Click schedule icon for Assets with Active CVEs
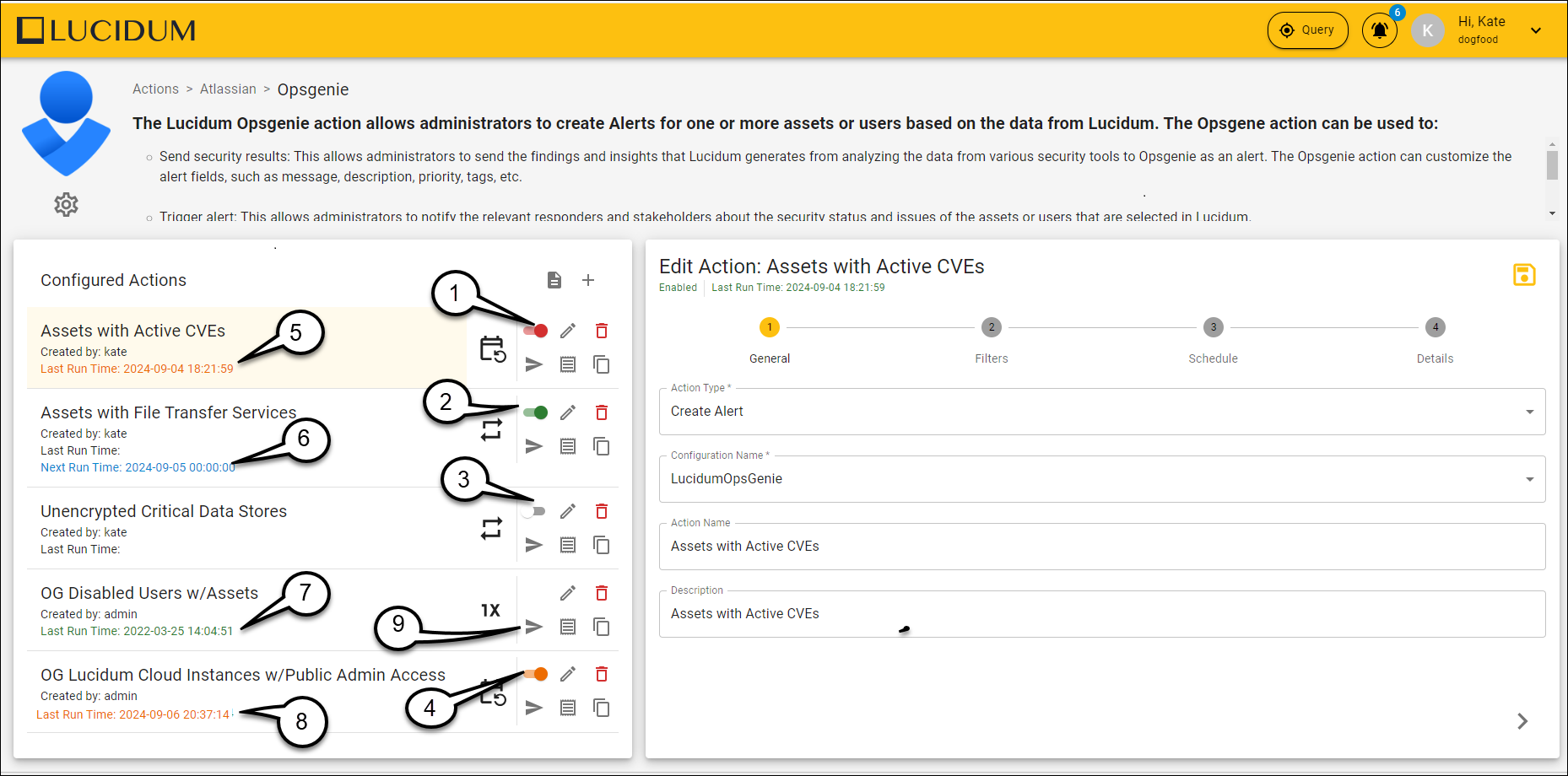Screen dimensions: 1568x776 (493, 348)
